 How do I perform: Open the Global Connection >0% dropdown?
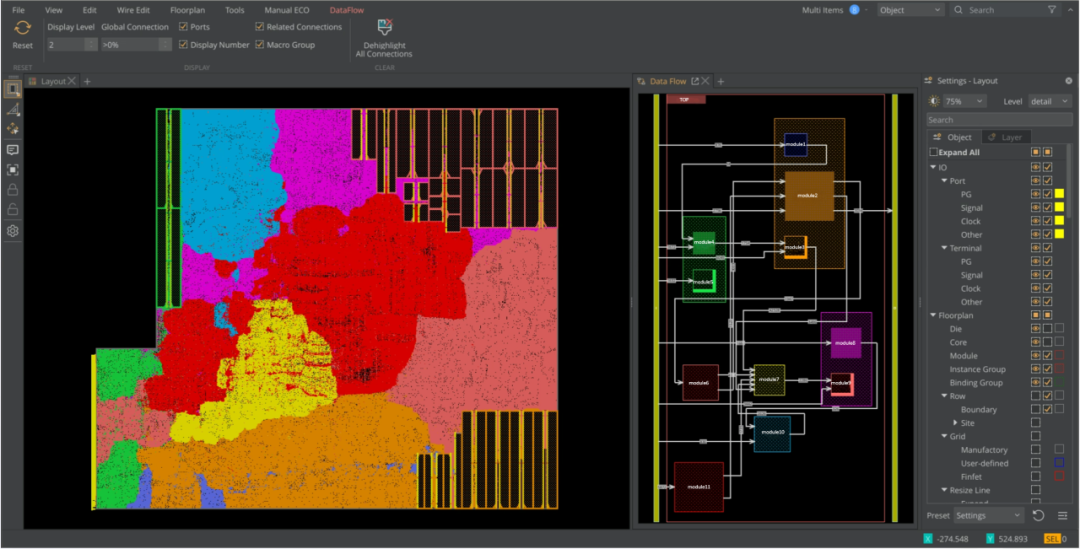click(x=136, y=45)
